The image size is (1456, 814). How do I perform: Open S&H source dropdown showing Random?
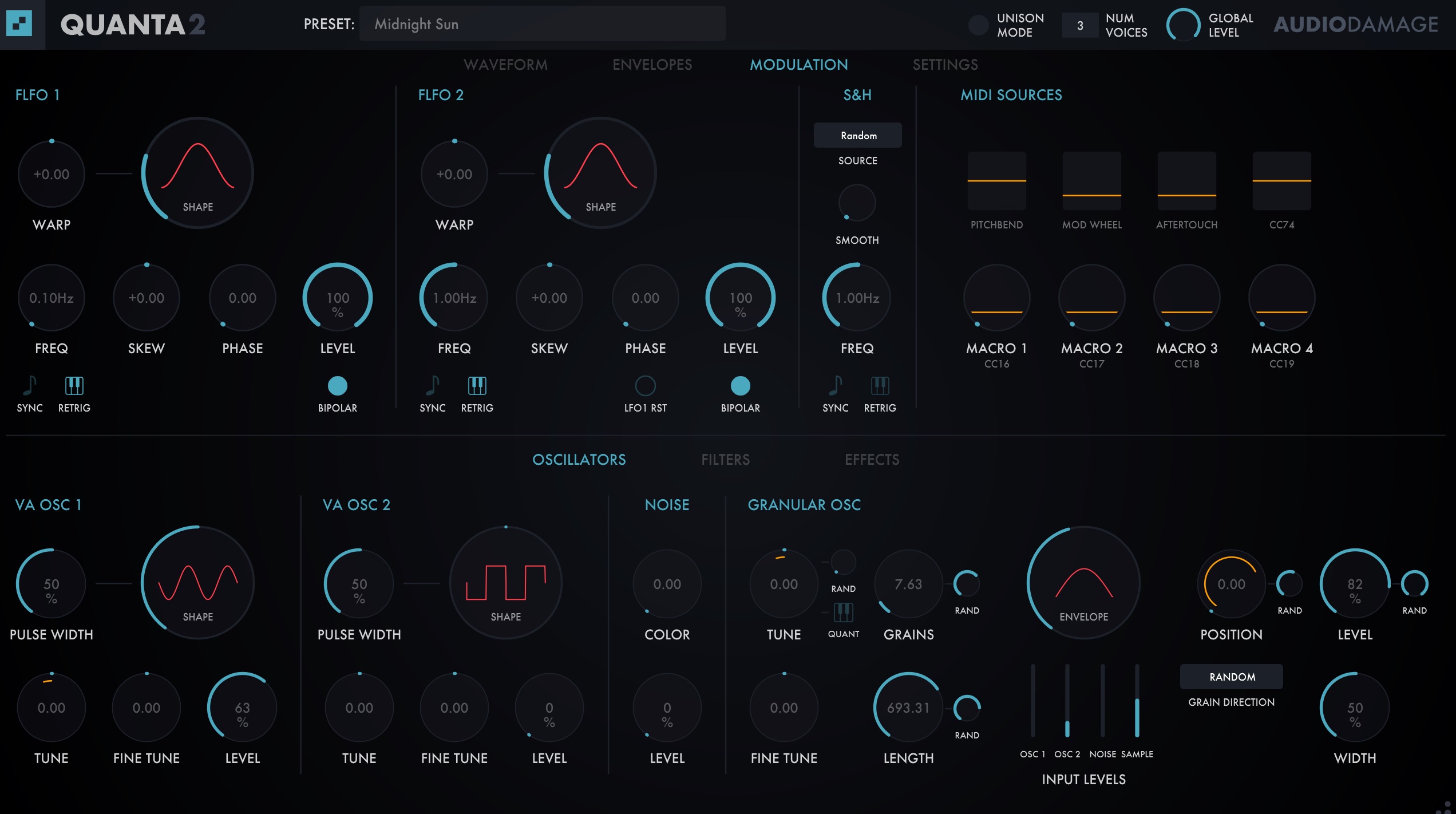click(x=857, y=135)
